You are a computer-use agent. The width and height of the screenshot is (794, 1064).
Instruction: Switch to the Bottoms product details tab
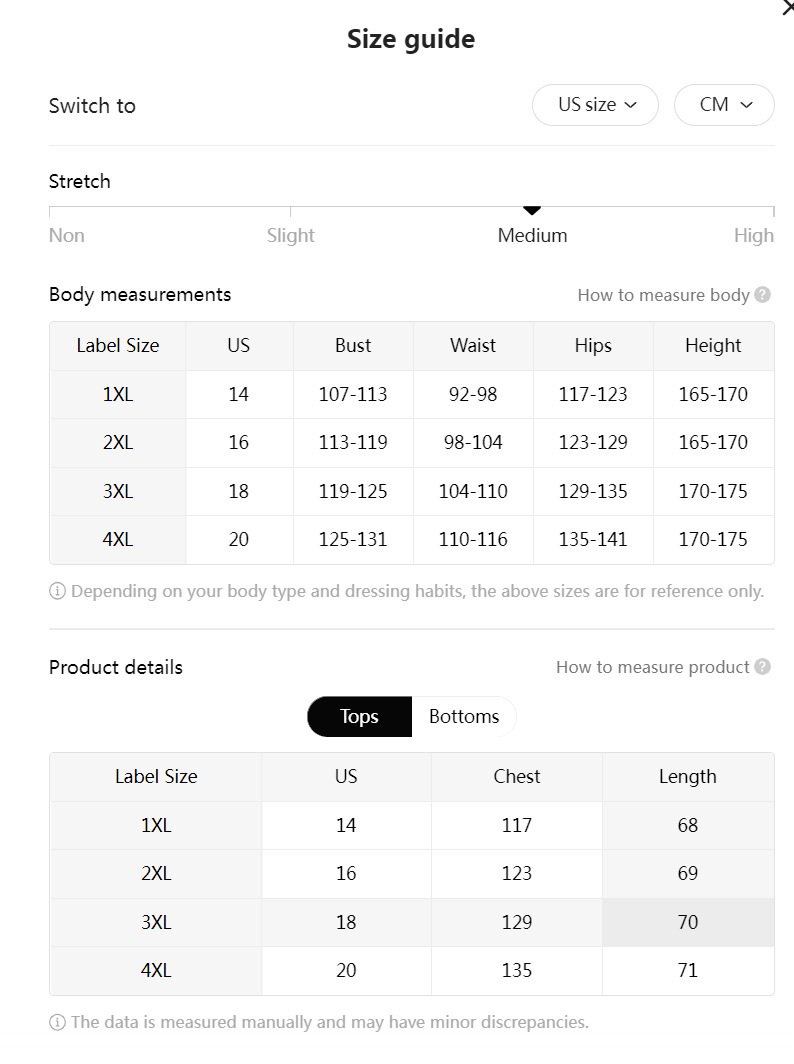coord(464,717)
